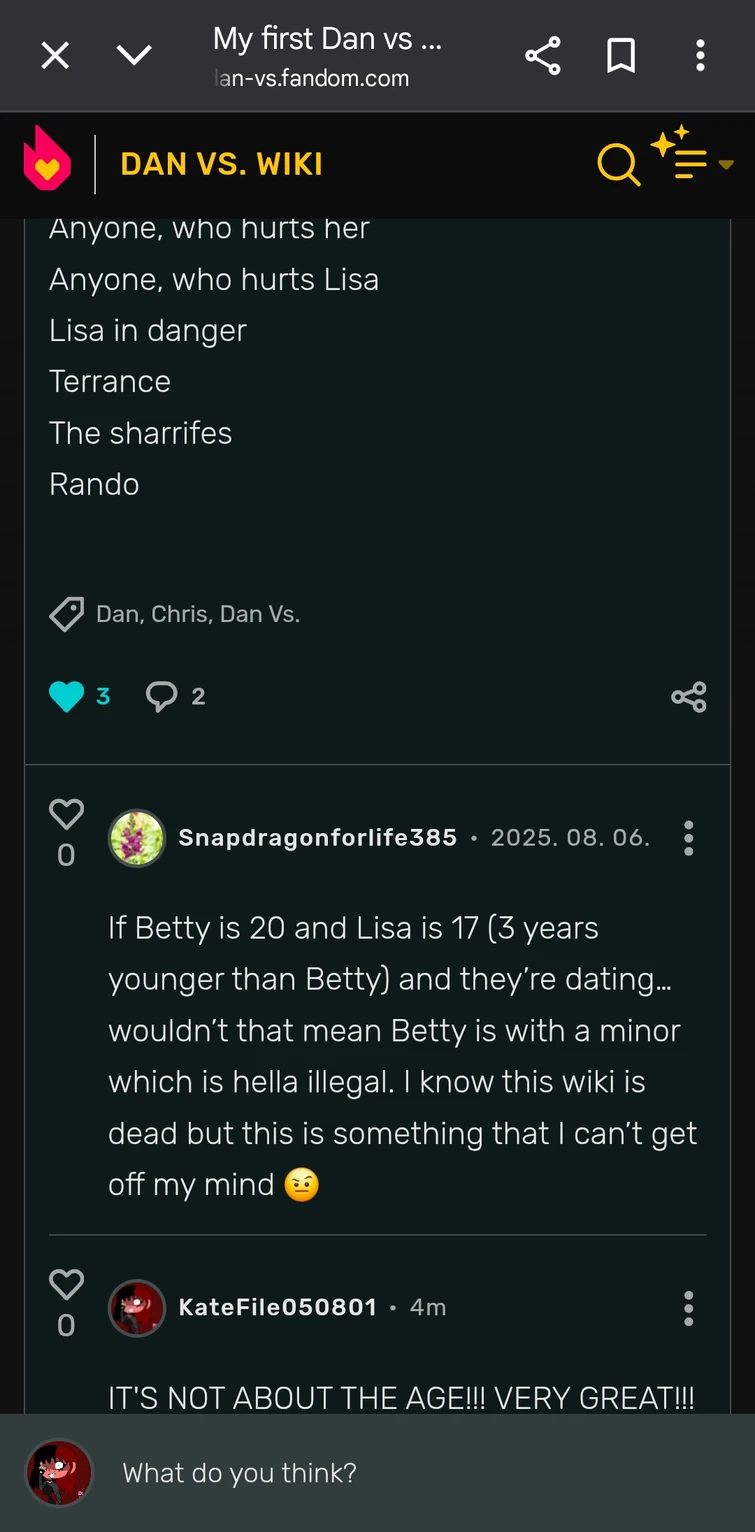Open options for Snapdragonforlife385's comment
The image size is (755, 1532).
pos(688,838)
